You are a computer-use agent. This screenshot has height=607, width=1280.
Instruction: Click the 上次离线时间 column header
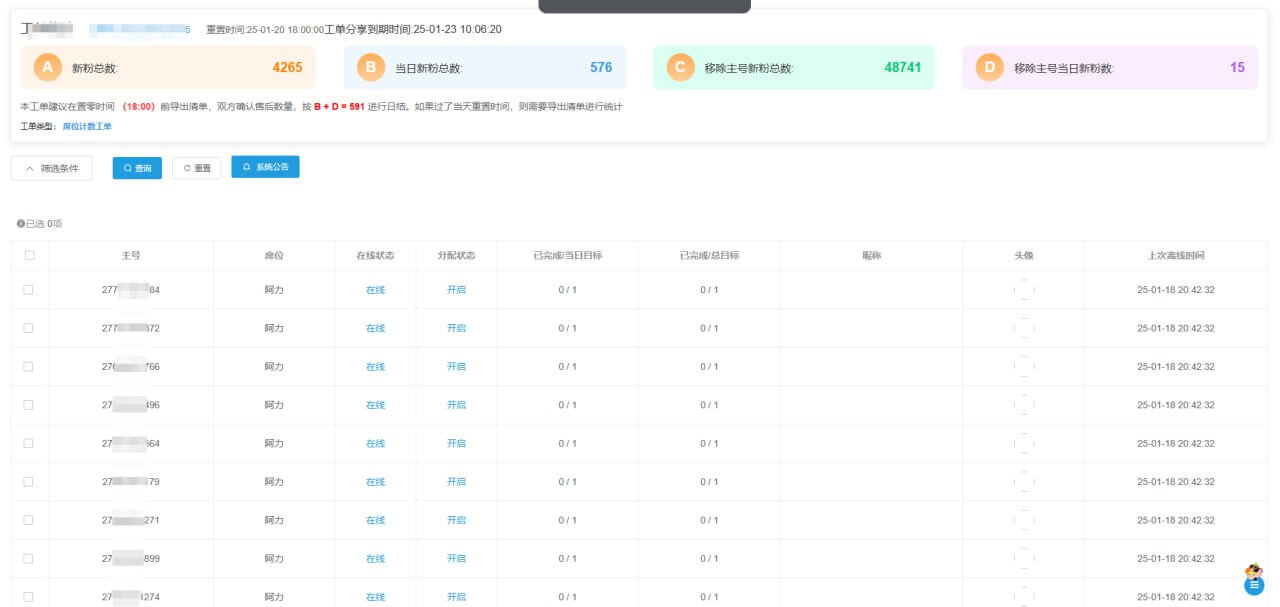pos(1175,255)
